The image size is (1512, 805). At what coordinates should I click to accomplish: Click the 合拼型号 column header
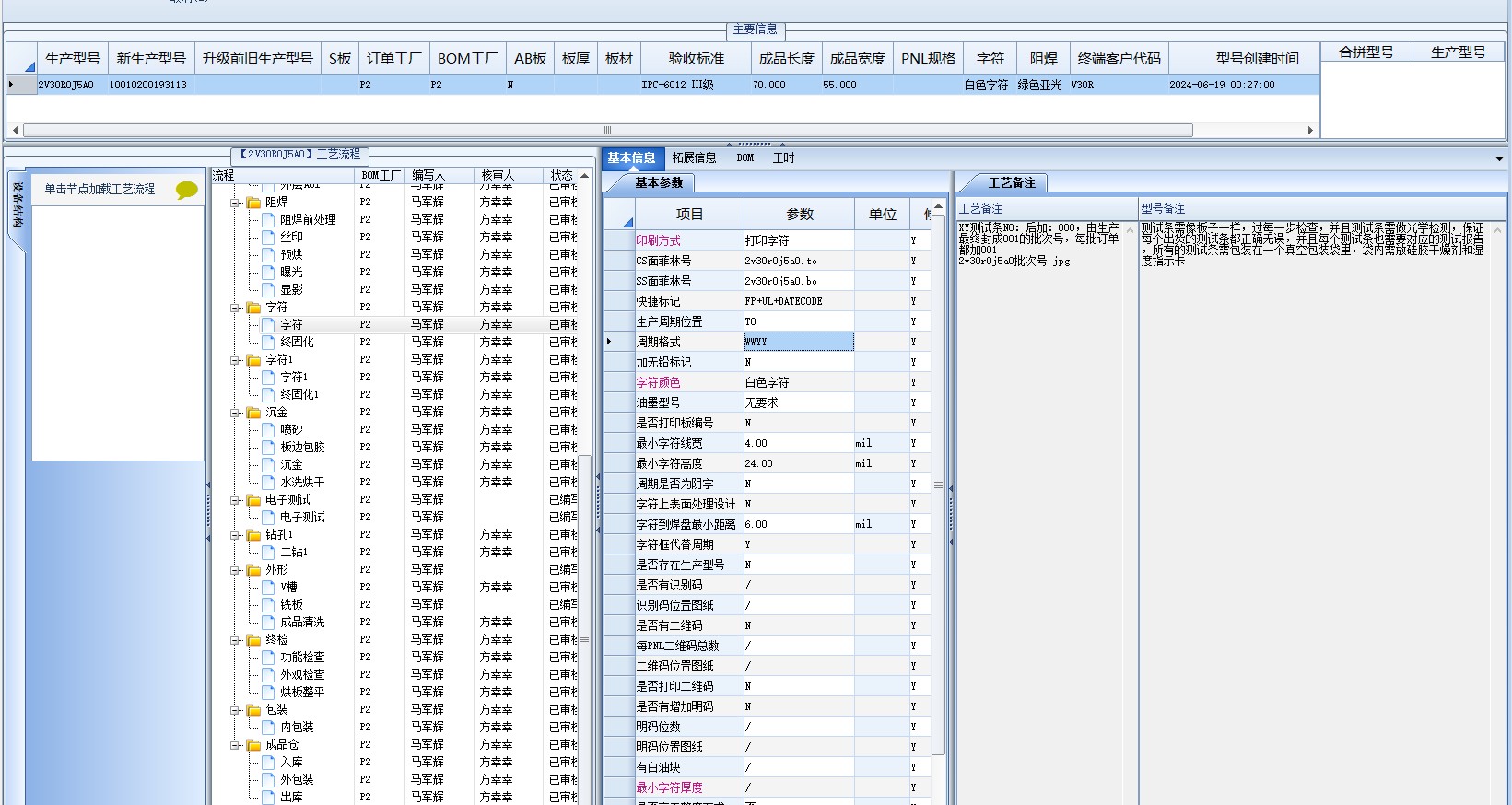tap(1366, 52)
